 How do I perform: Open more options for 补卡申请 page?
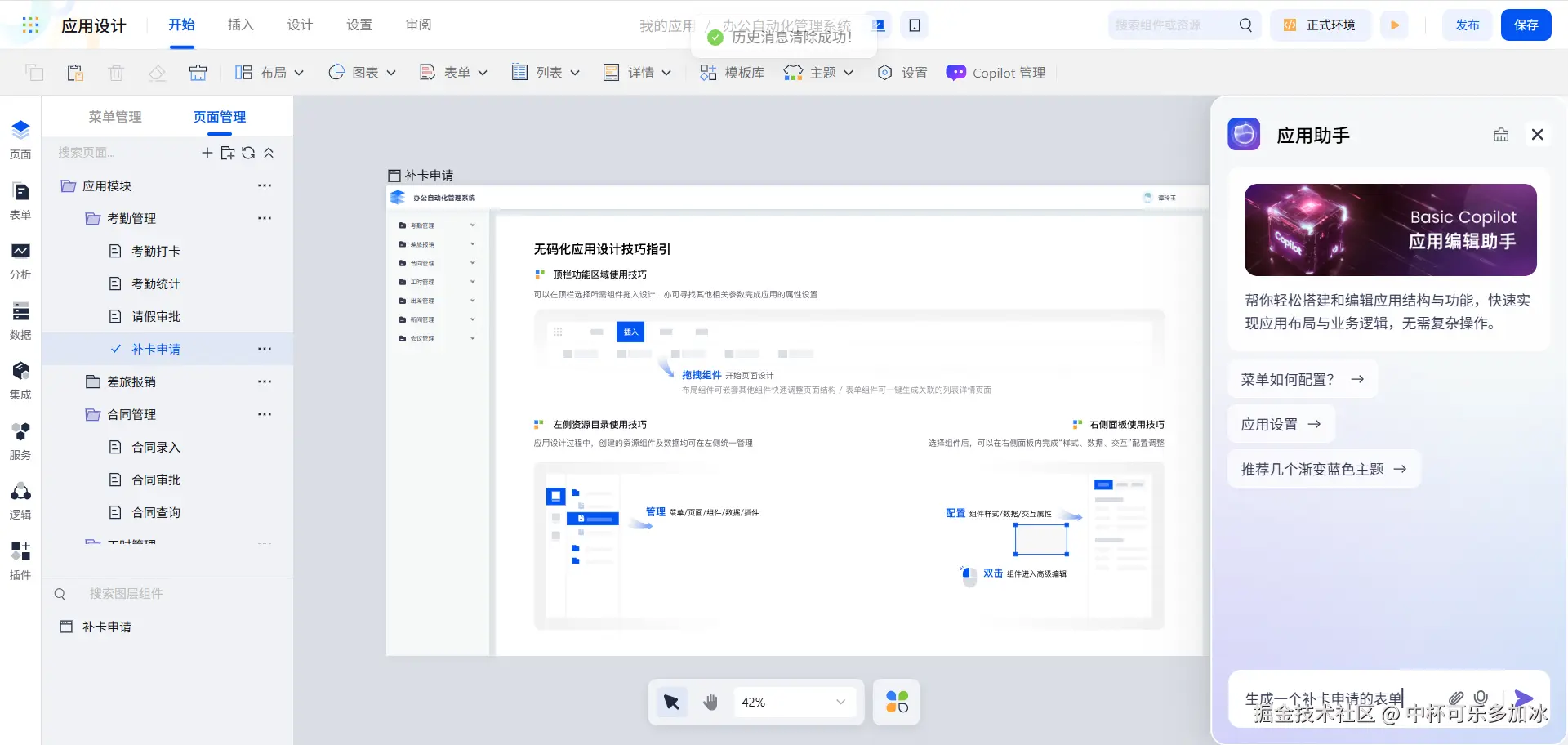tap(265, 349)
